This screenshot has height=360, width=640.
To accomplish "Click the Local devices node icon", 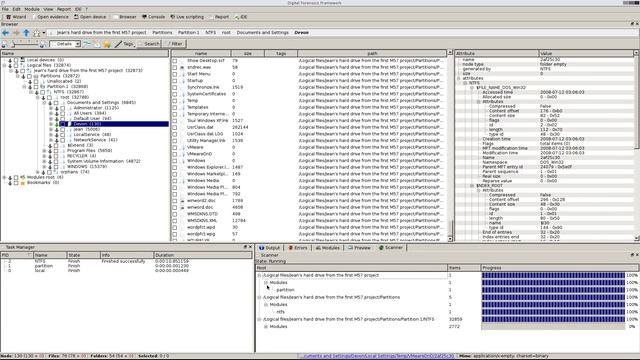I will tap(23, 60).
